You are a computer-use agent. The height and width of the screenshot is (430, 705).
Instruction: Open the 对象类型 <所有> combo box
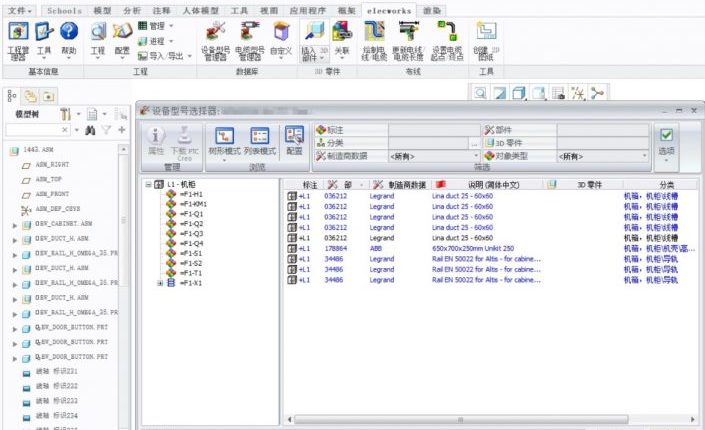[603, 156]
